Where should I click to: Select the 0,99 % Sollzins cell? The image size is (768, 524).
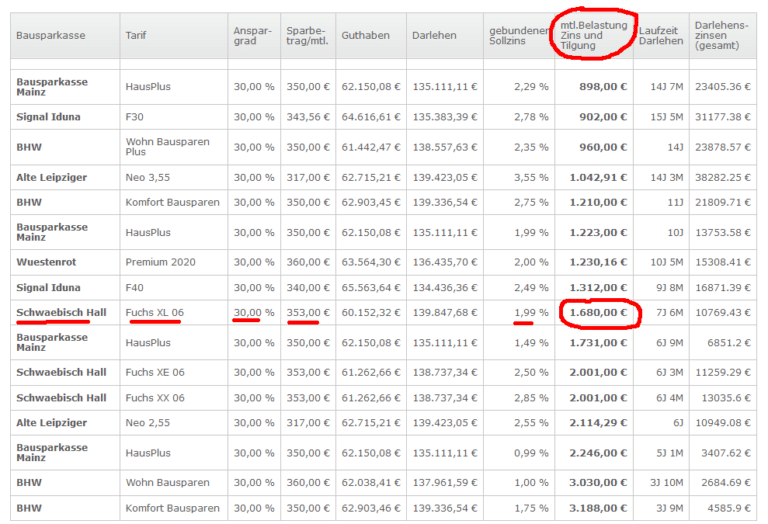531,453
